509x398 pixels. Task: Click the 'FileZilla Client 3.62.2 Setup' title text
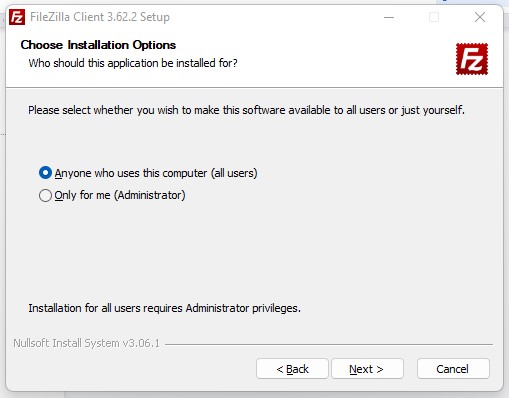point(100,17)
